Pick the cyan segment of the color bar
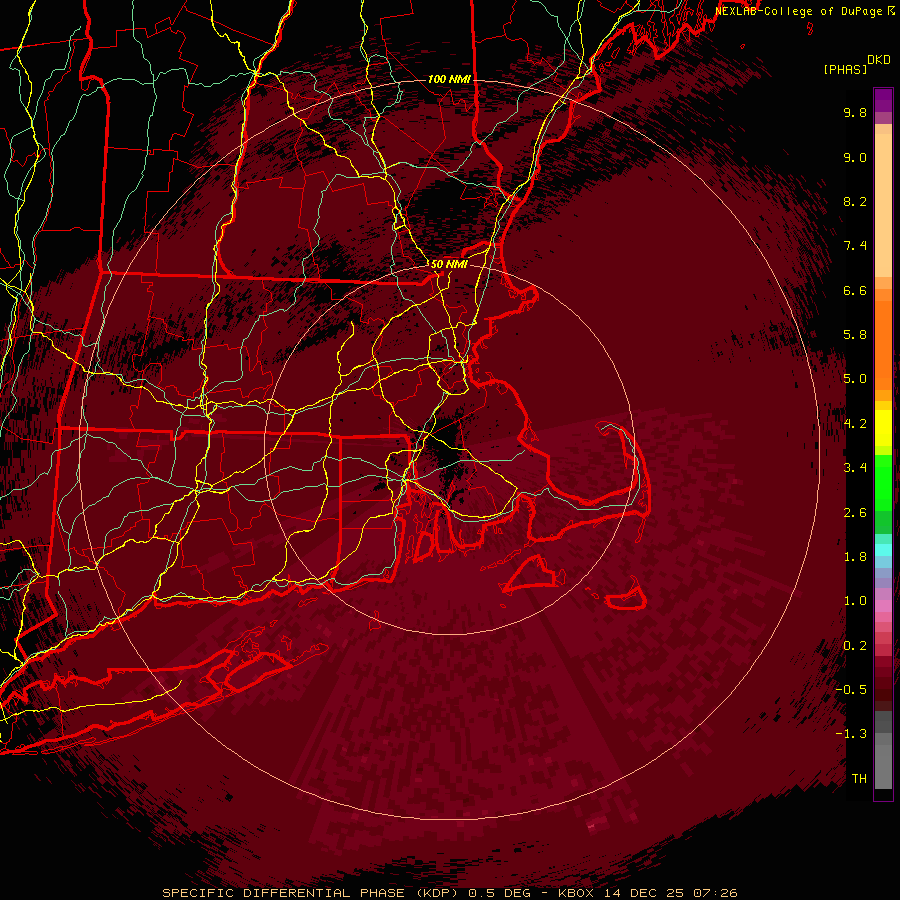This screenshot has width=900, height=900. point(883,550)
